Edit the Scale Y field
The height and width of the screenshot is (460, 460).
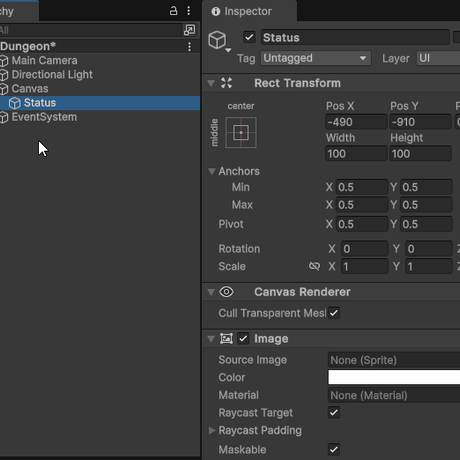[x=429, y=266]
